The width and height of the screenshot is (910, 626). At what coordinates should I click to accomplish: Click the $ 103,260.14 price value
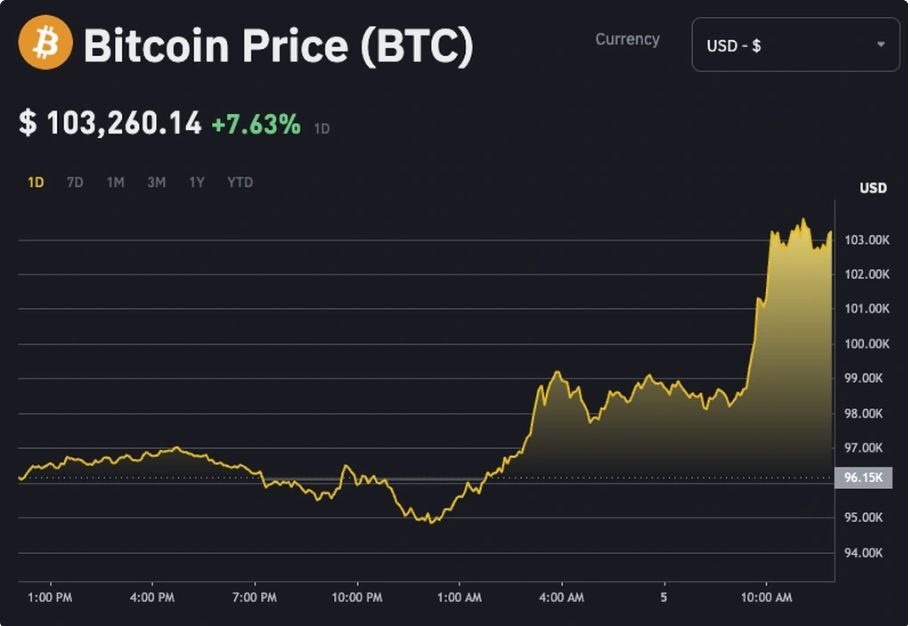coord(110,124)
